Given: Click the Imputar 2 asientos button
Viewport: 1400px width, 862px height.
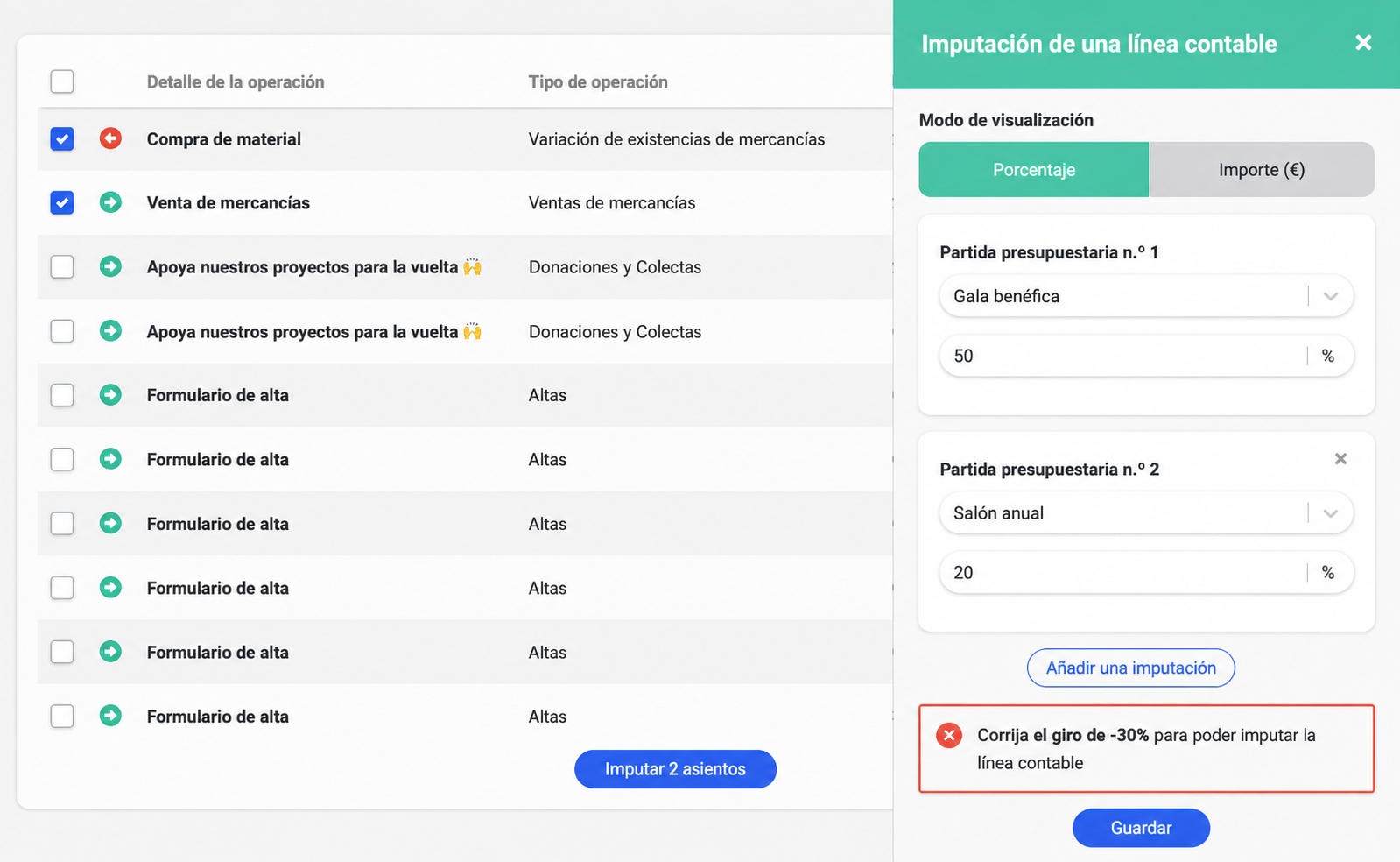Looking at the screenshot, I should [x=675, y=769].
